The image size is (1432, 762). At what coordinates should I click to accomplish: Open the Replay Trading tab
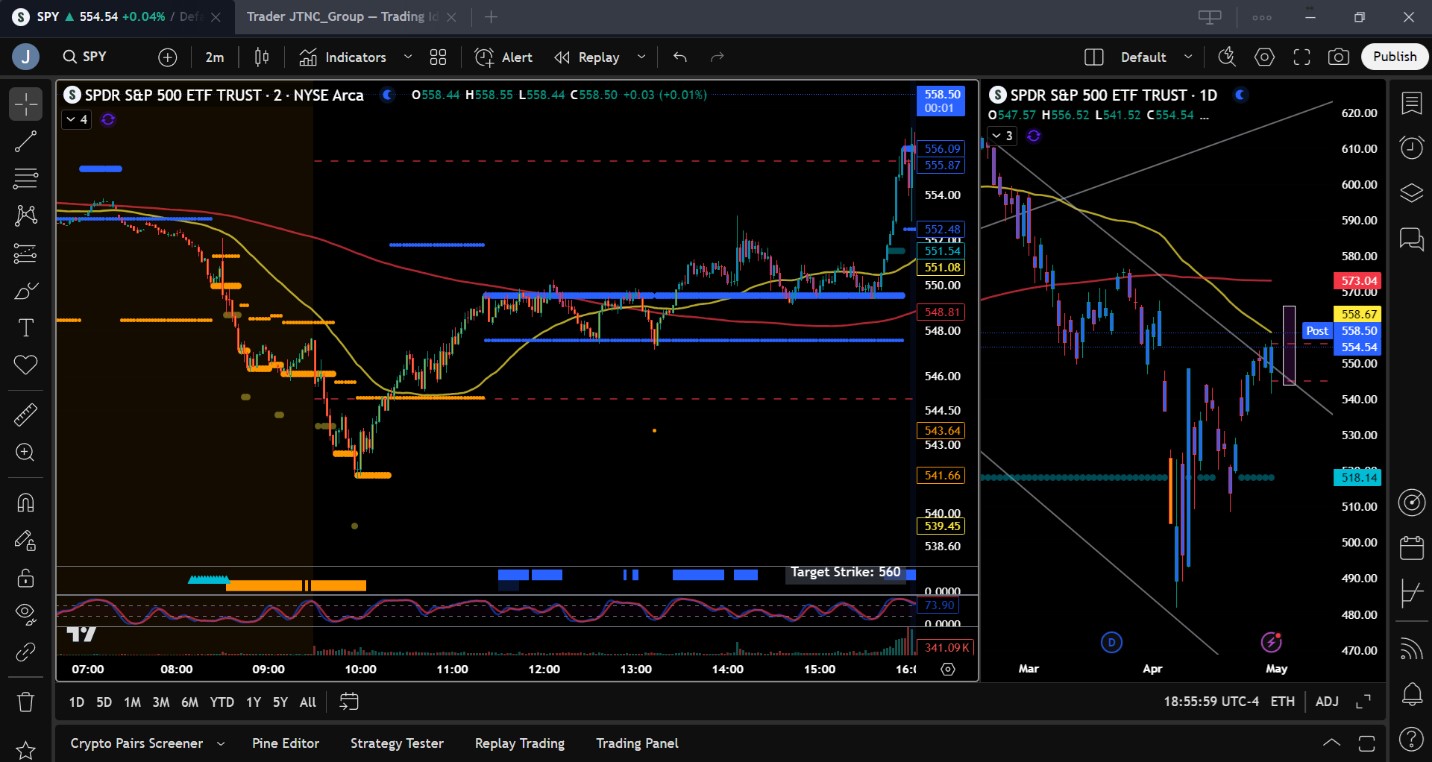(520, 743)
